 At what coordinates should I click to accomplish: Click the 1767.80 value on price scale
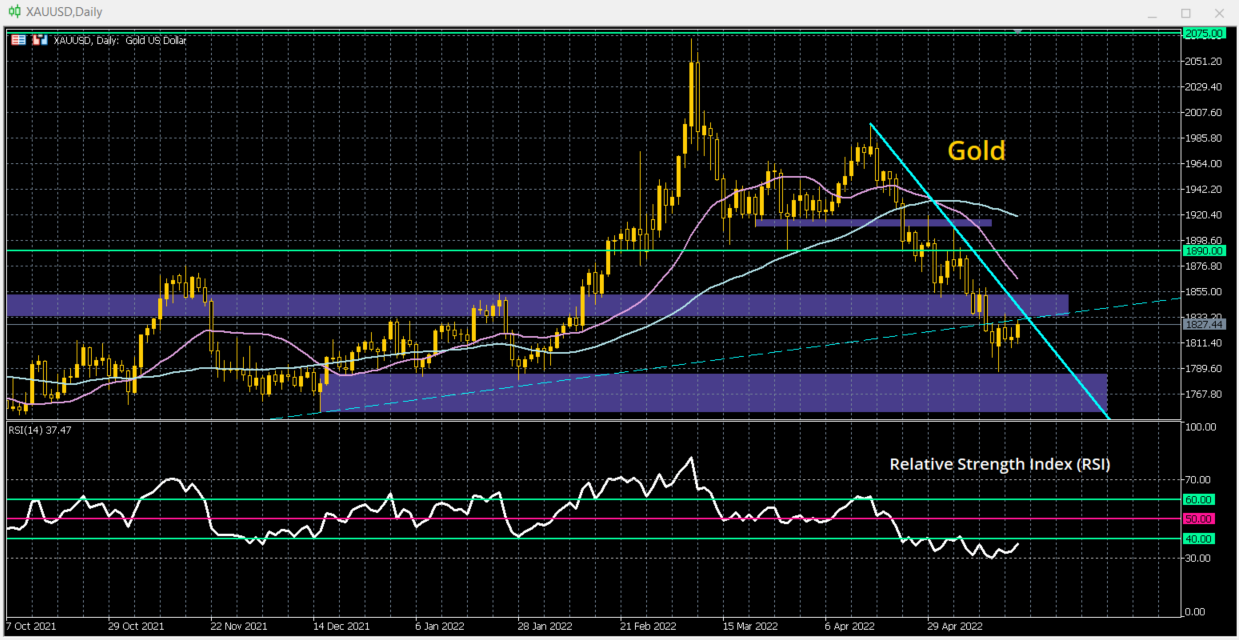[1203, 394]
